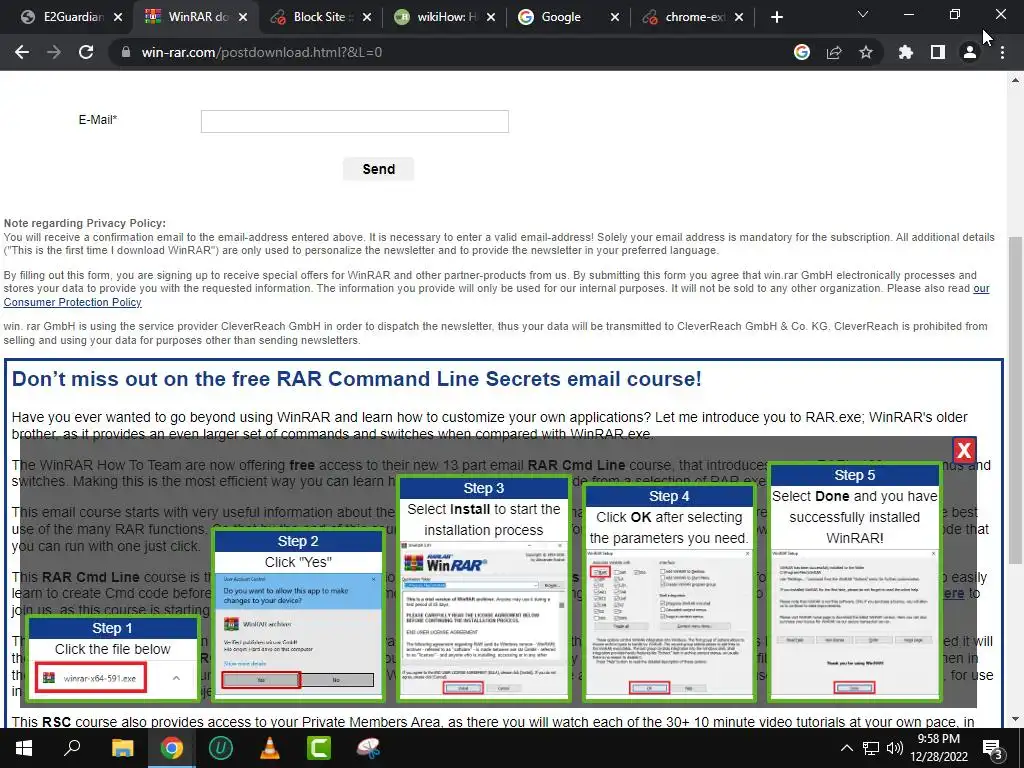Open the Windows Start menu
The image size is (1024, 768).
coord(24,748)
